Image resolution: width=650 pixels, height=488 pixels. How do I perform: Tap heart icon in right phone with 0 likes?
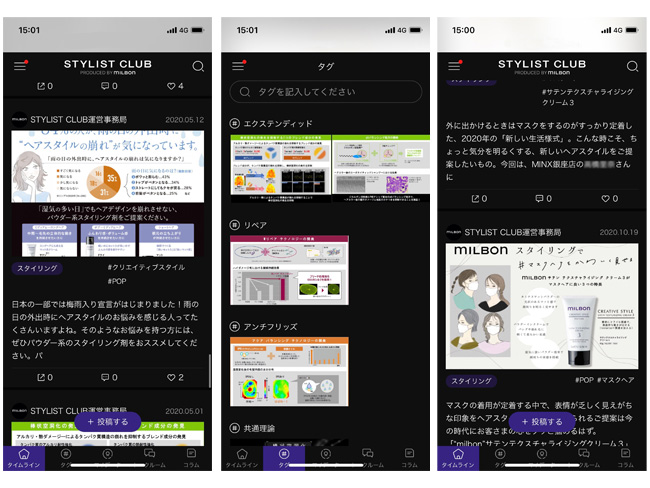pos(606,199)
